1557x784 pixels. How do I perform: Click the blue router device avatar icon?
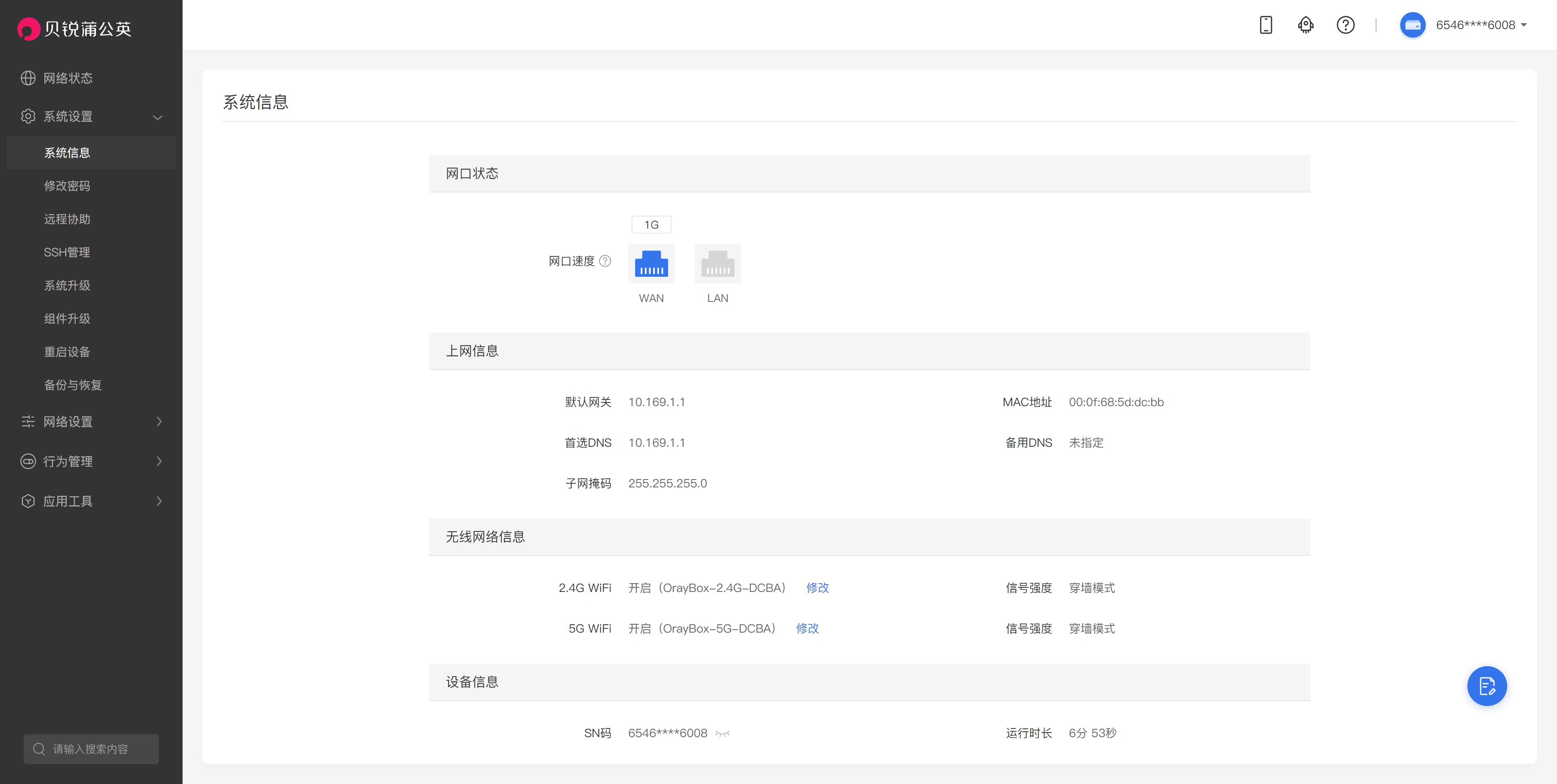(1413, 25)
